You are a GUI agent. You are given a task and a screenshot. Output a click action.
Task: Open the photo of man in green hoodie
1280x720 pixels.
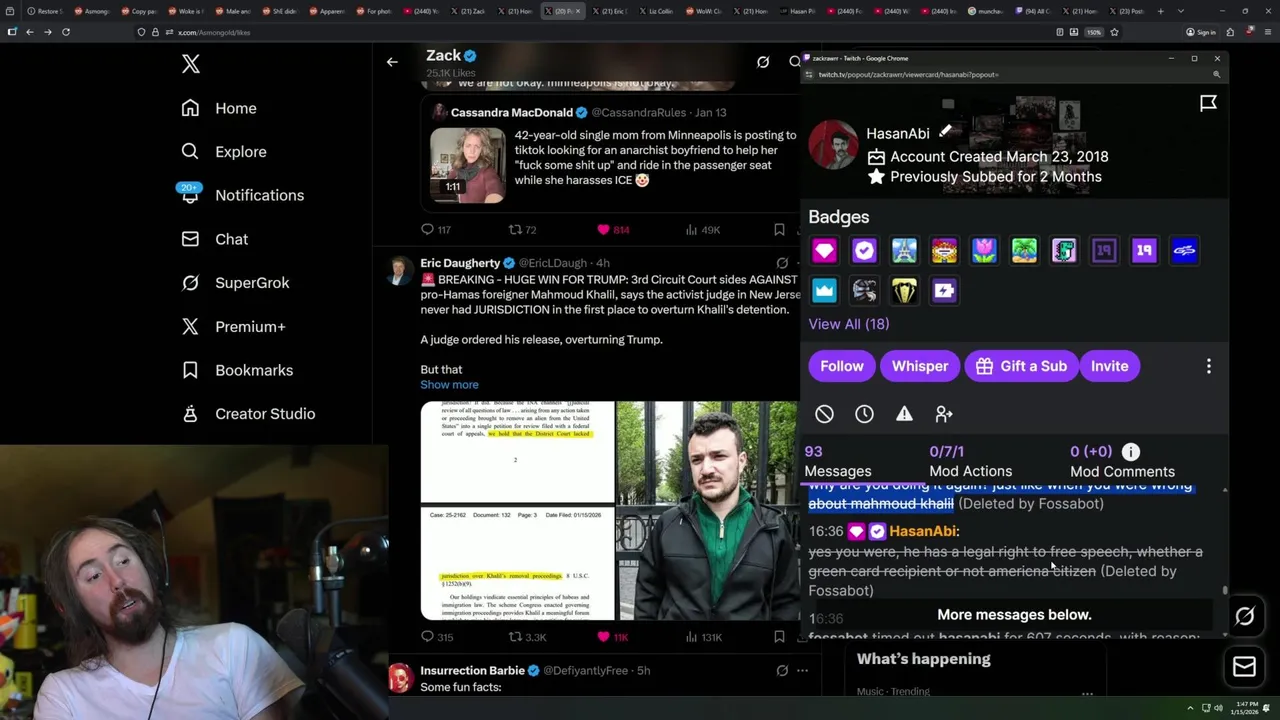pyautogui.click(x=706, y=511)
